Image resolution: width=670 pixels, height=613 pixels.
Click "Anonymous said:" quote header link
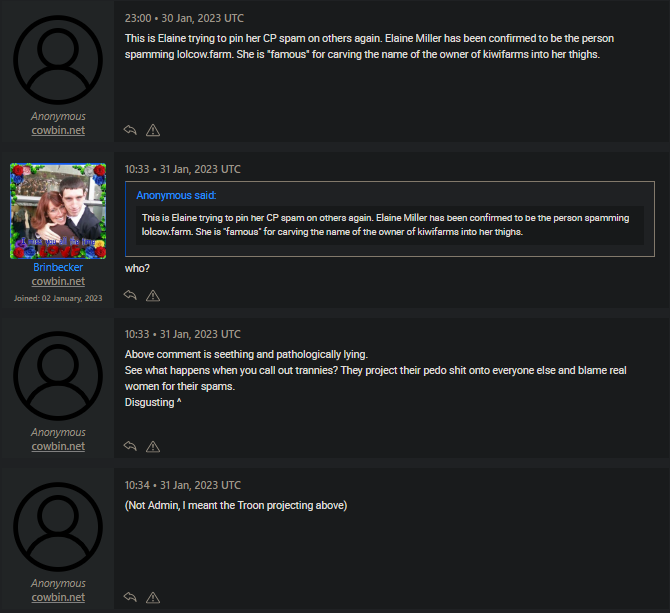176,195
